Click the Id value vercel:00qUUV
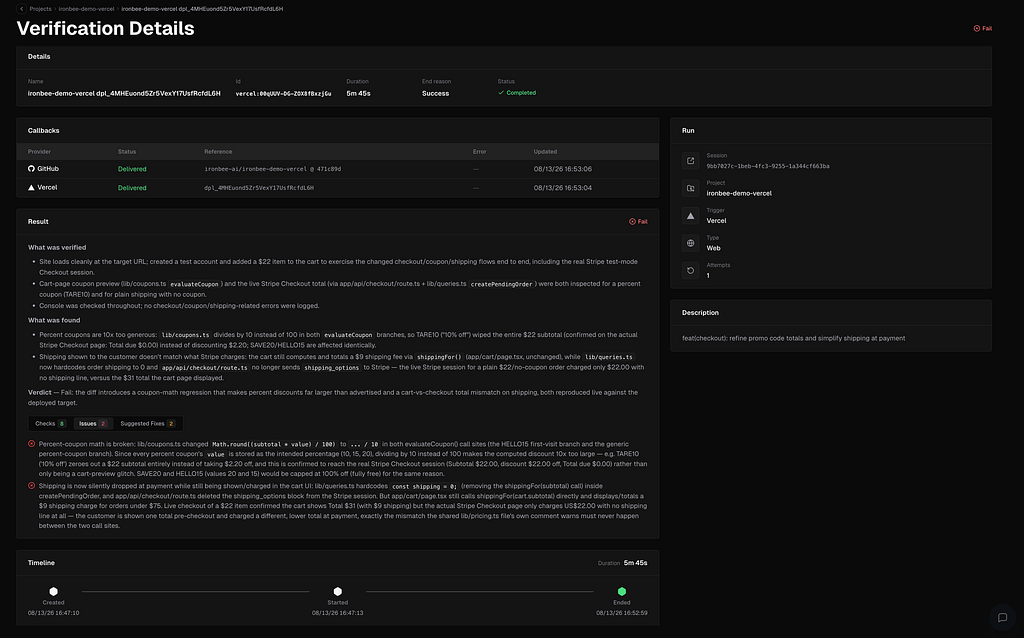Image resolution: width=1024 pixels, height=638 pixels. 283,93
